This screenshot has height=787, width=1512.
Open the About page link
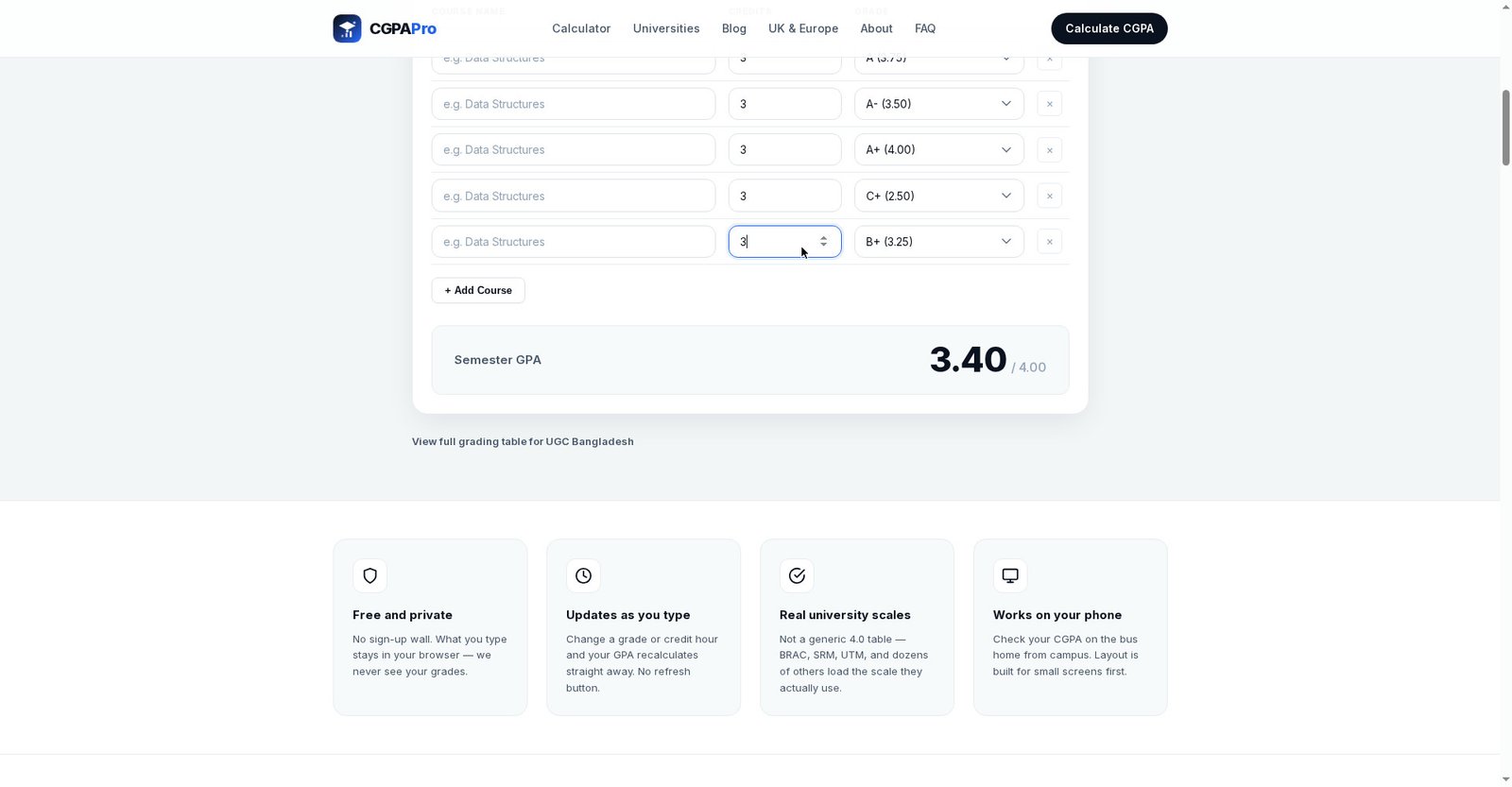point(876,28)
